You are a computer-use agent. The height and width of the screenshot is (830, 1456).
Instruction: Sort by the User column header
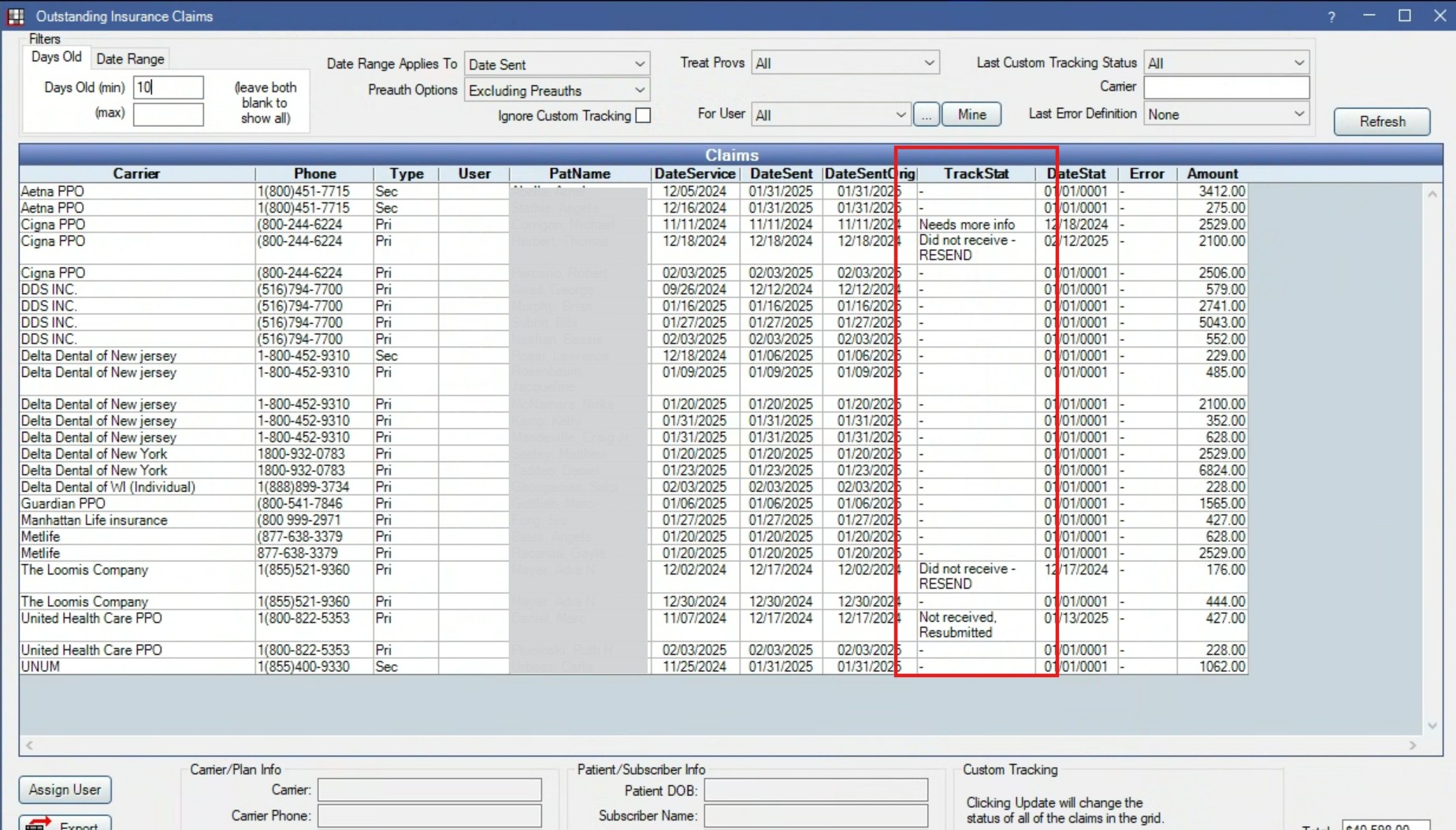click(x=474, y=174)
